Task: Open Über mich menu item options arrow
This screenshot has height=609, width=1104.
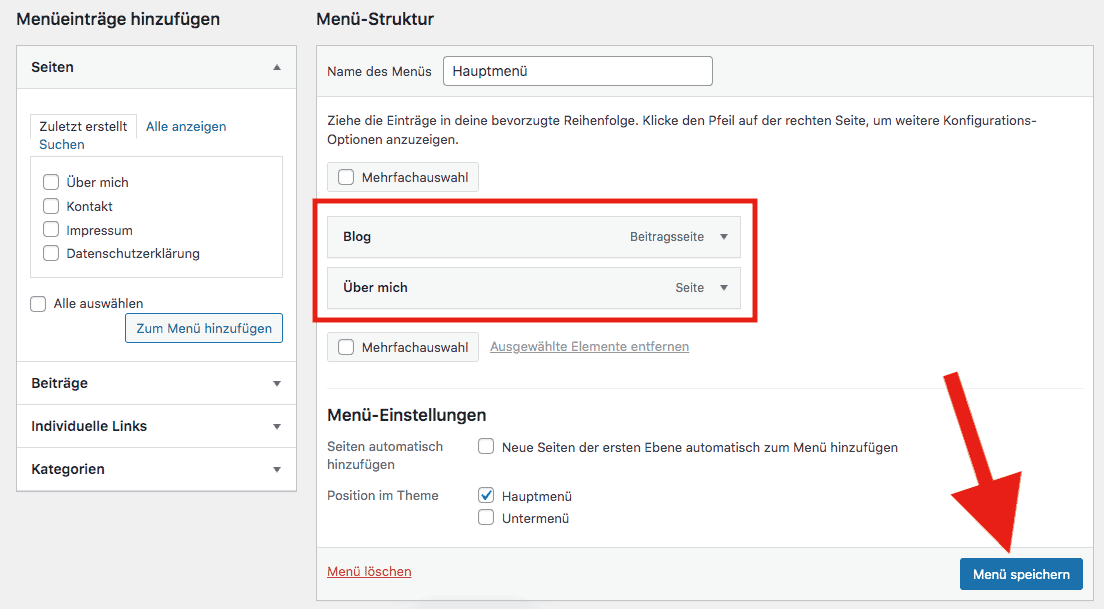Action: pos(724,287)
